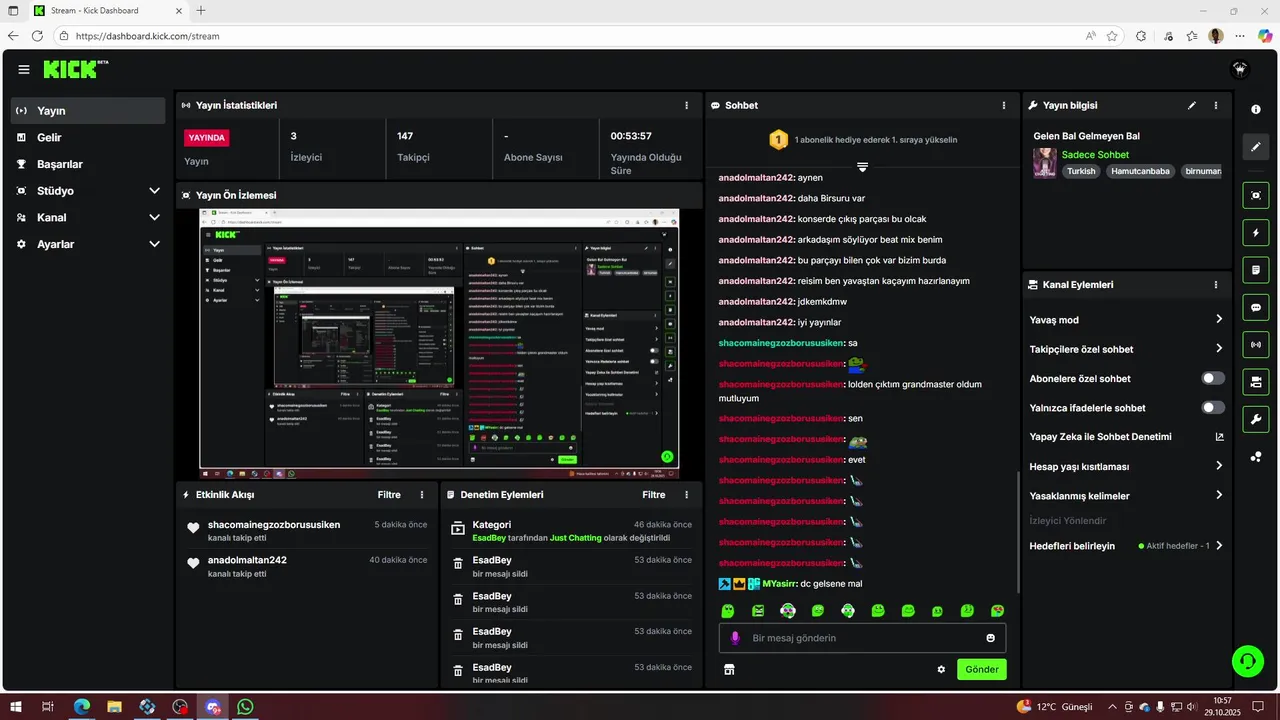Image resolution: width=1280 pixels, height=720 pixels.
Task: Open the Hesap yaşı kısıtlaması options arrow
Action: point(1219,466)
